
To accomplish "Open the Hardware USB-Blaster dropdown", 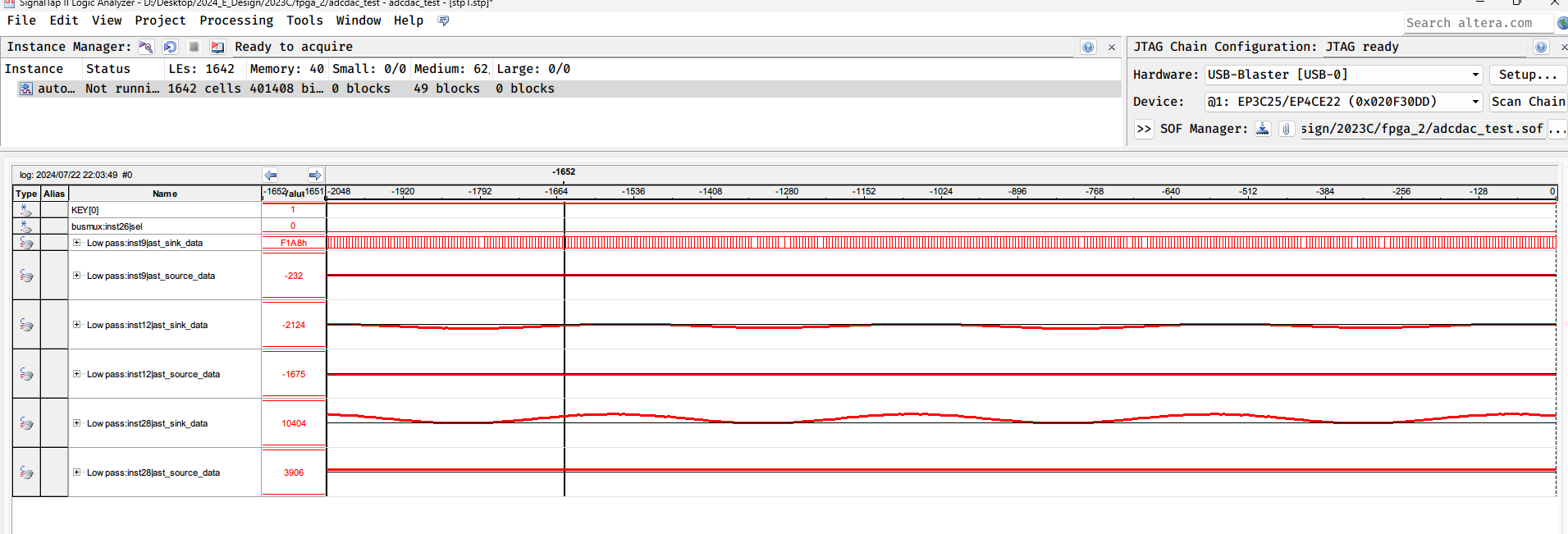I will click(x=1474, y=75).
